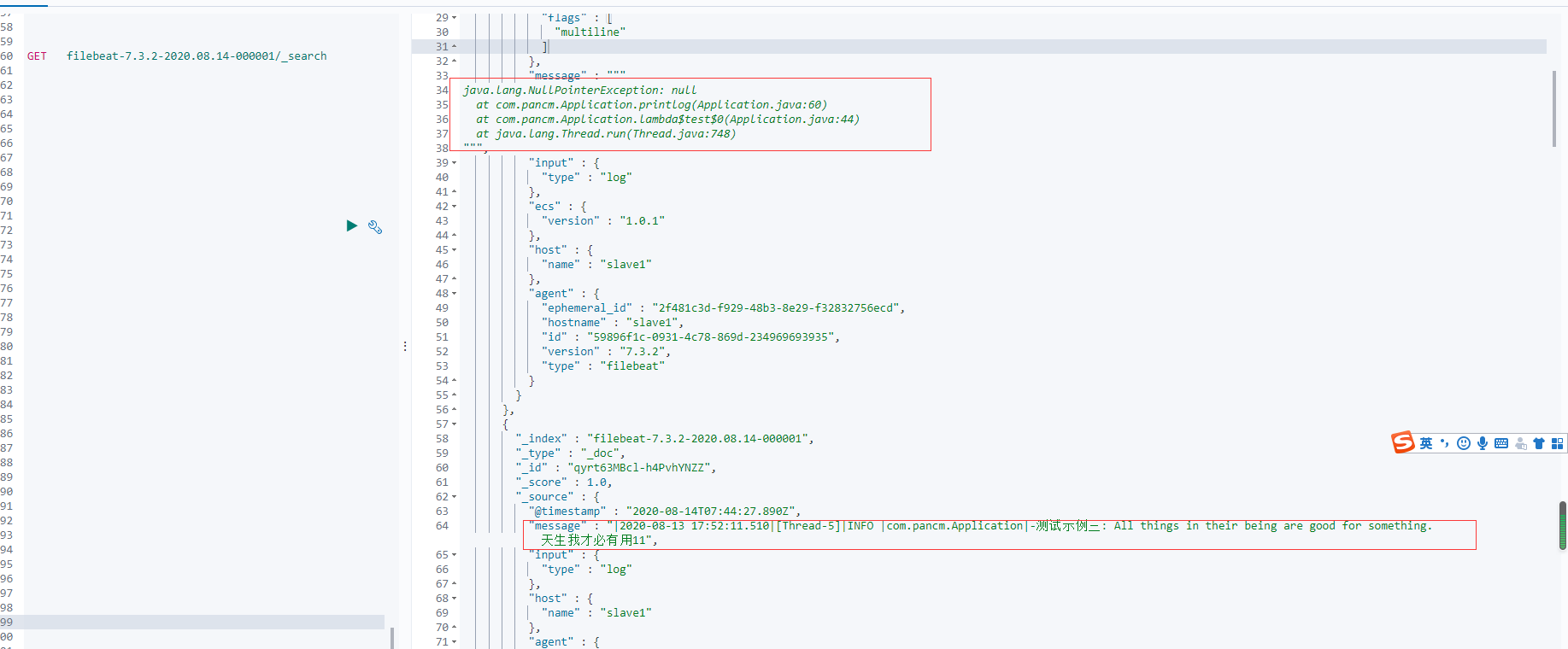The height and width of the screenshot is (649, 1568).
Task: Open Sogou skin shirt icon
Action: point(1539,443)
